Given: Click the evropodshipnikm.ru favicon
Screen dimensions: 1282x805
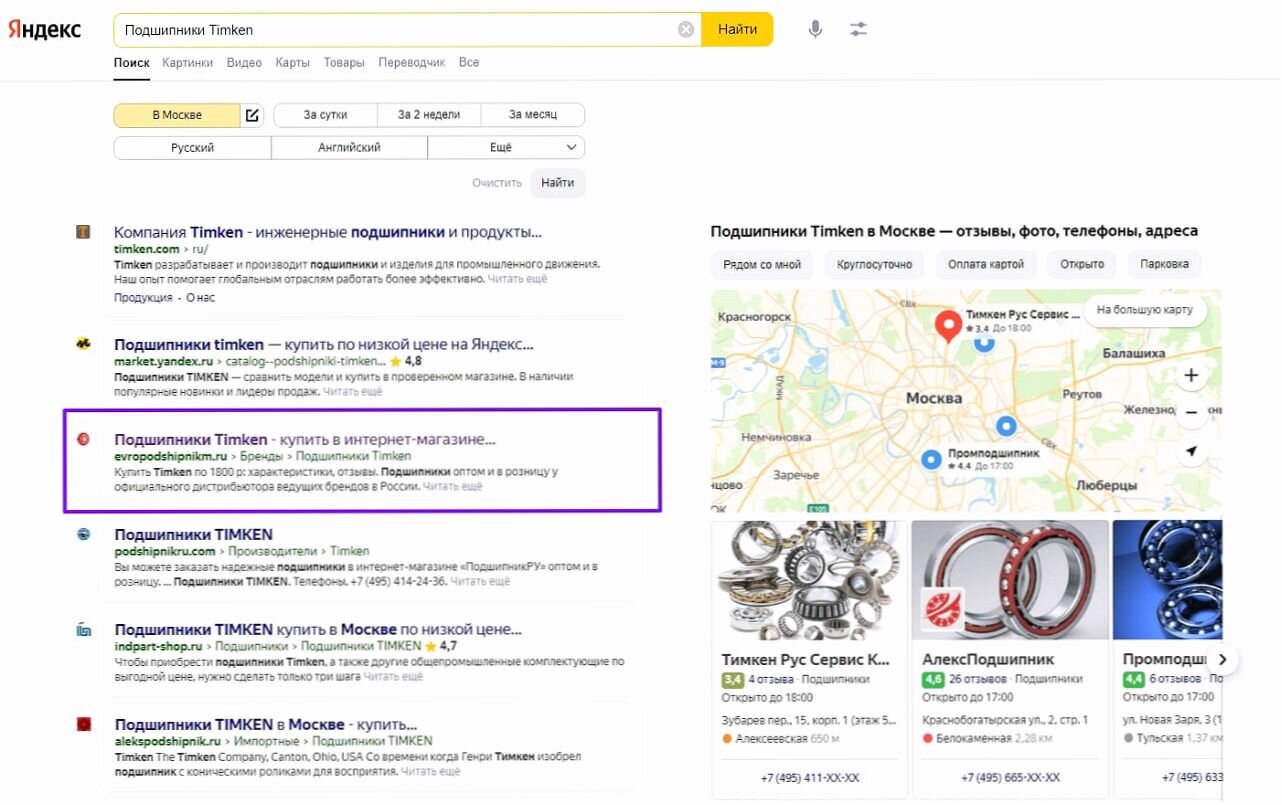Looking at the screenshot, I should pos(84,439).
